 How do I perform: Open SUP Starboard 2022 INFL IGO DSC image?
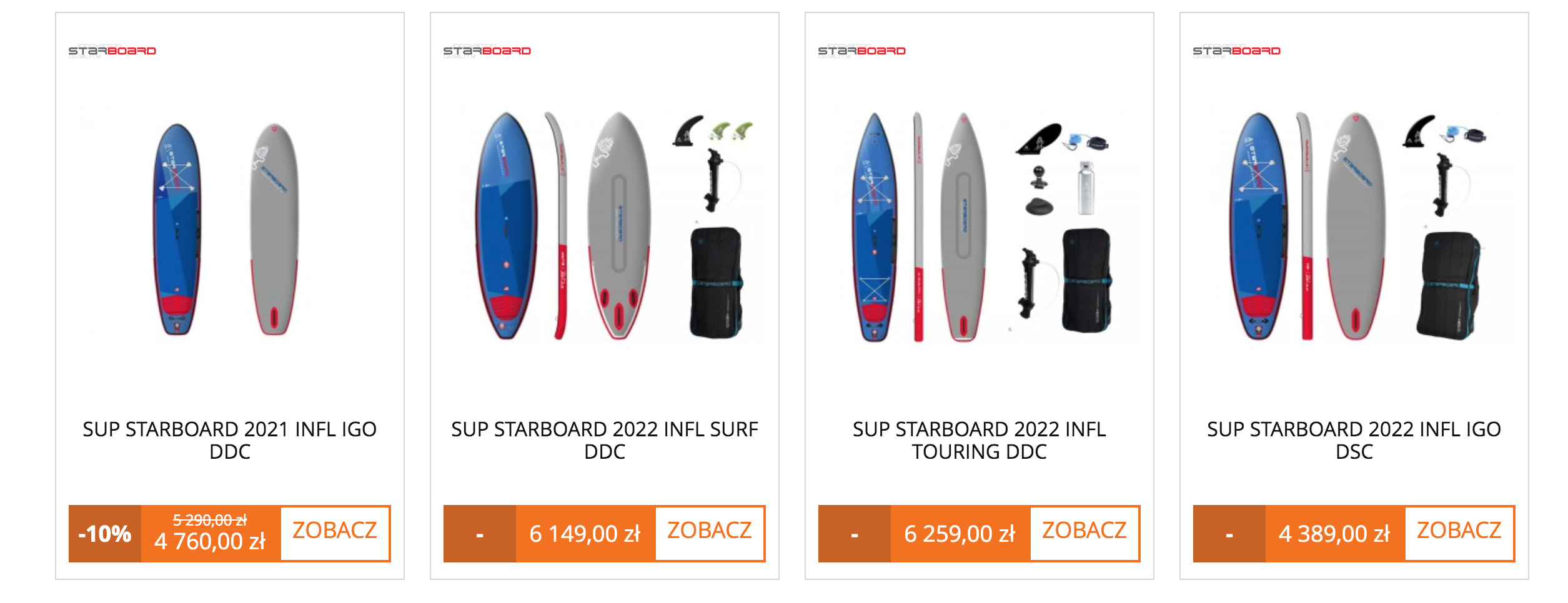pyautogui.click(x=1354, y=226)
